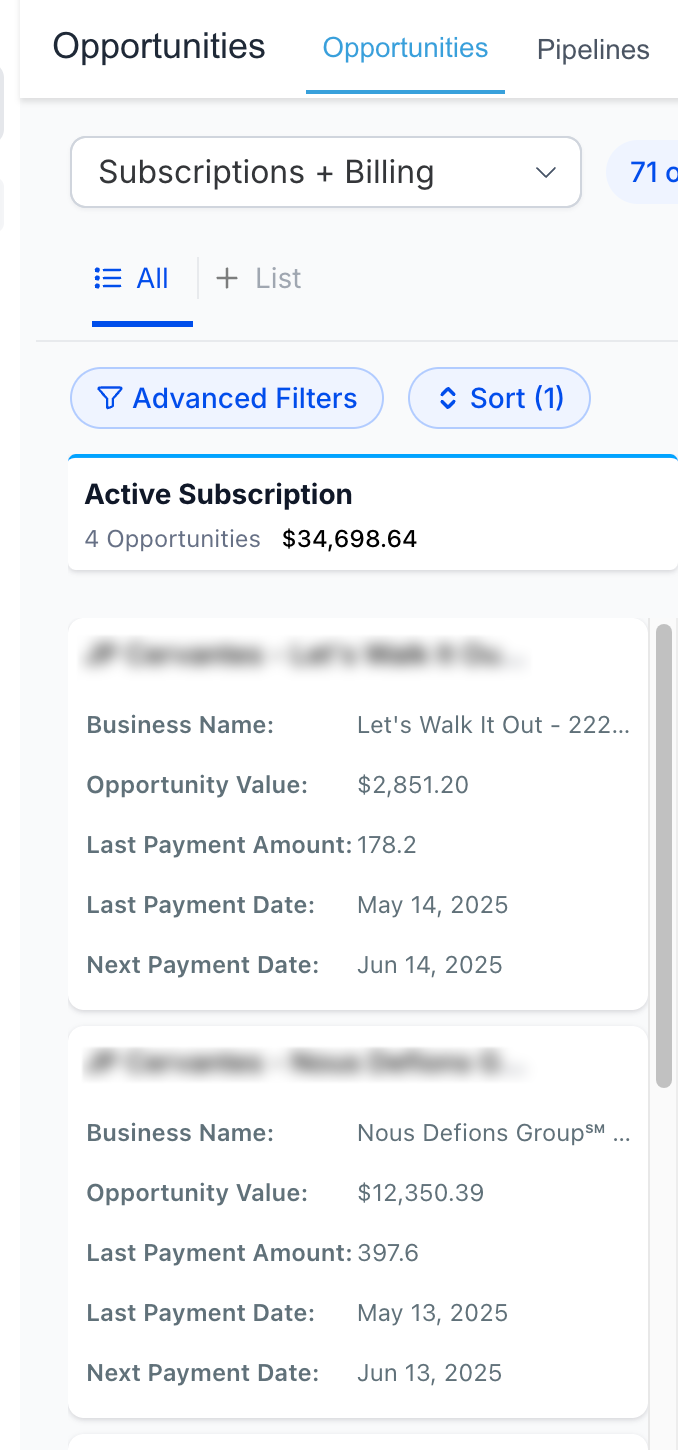The image size is (678, 1450).
Task: Expand the pipeline dropdown chevron
Action: pyautogui.click(x=546, y=172)
